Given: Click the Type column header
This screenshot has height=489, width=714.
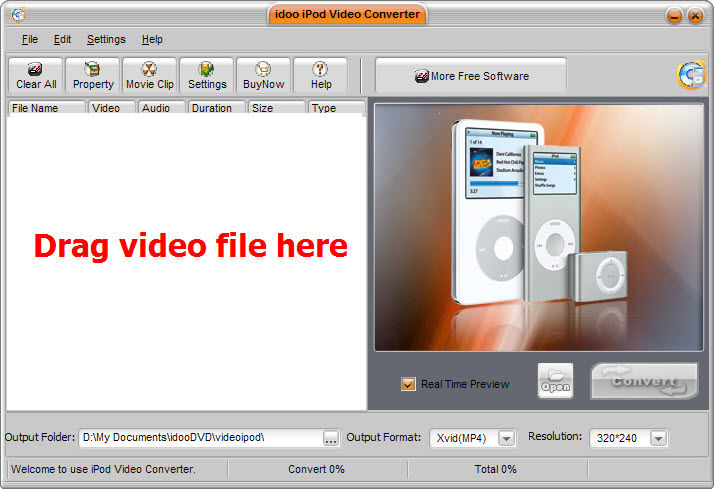Looking at the screenshot, I should point(337,108).
